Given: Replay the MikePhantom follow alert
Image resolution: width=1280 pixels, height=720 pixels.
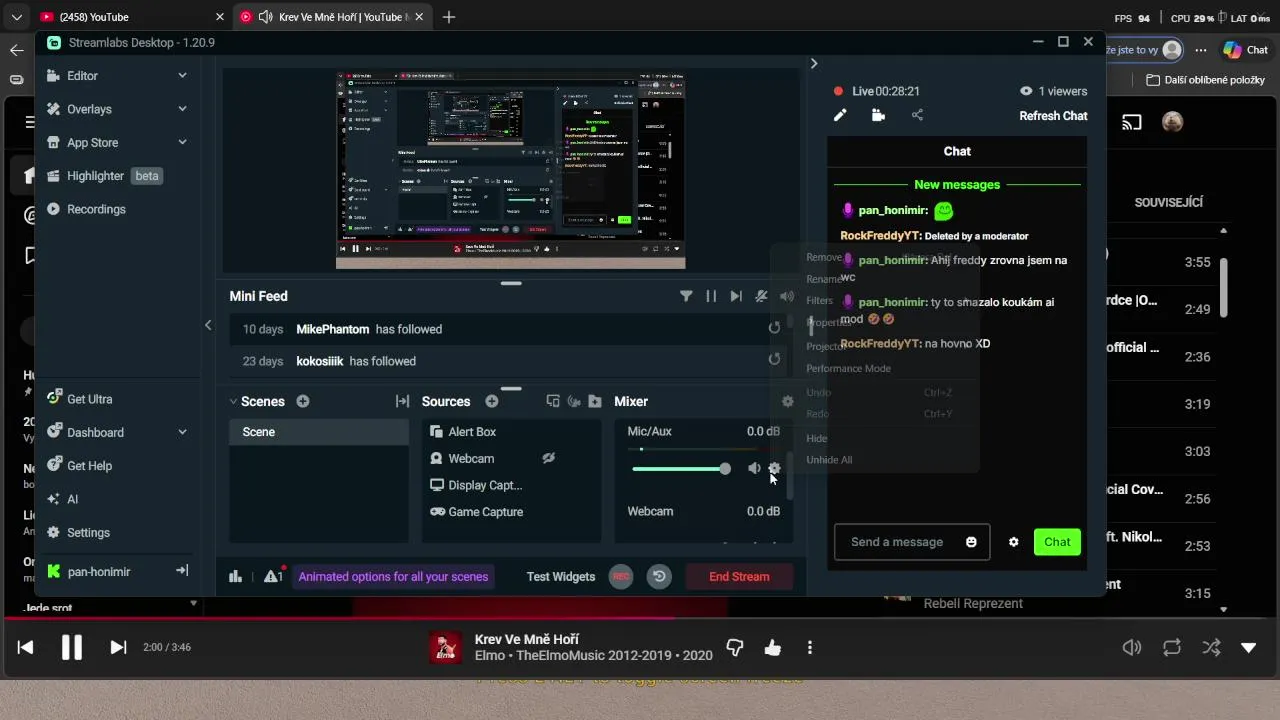Looking at the screenshot, I should pos(774,328).
